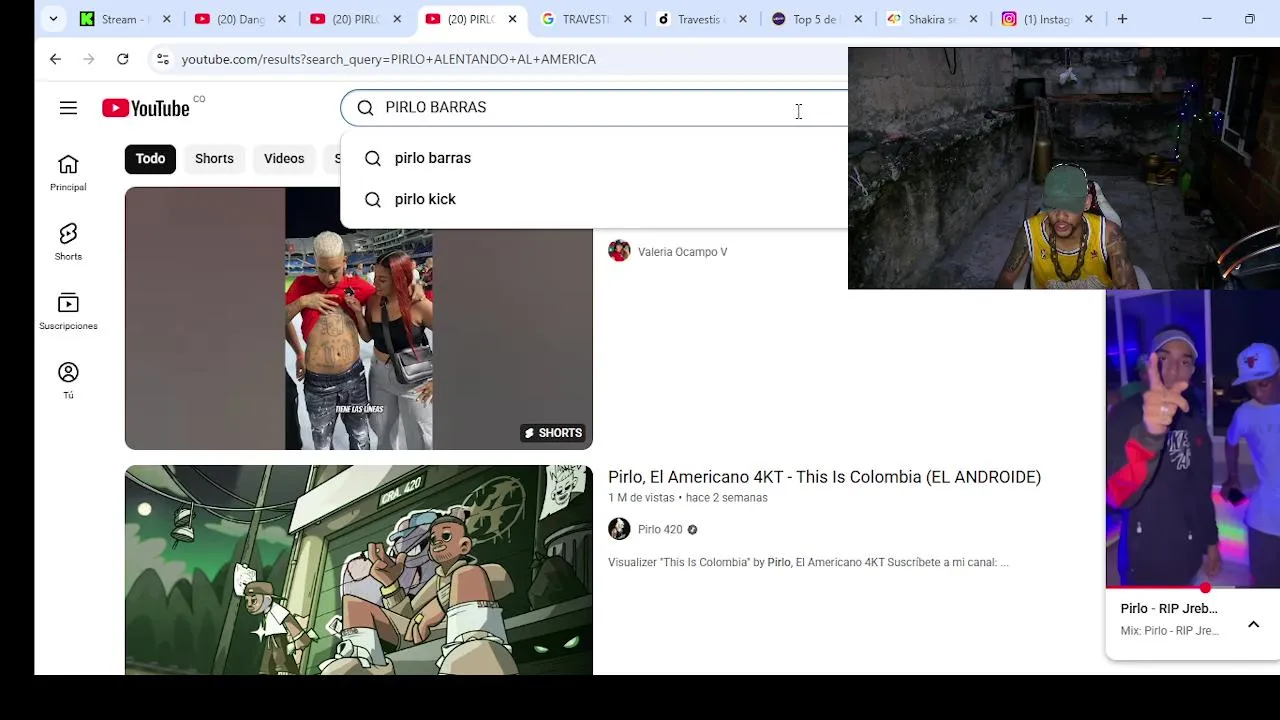Close the TRAVESTI tab
Viewport: 1280px width, 720px height.
point(628,19)
